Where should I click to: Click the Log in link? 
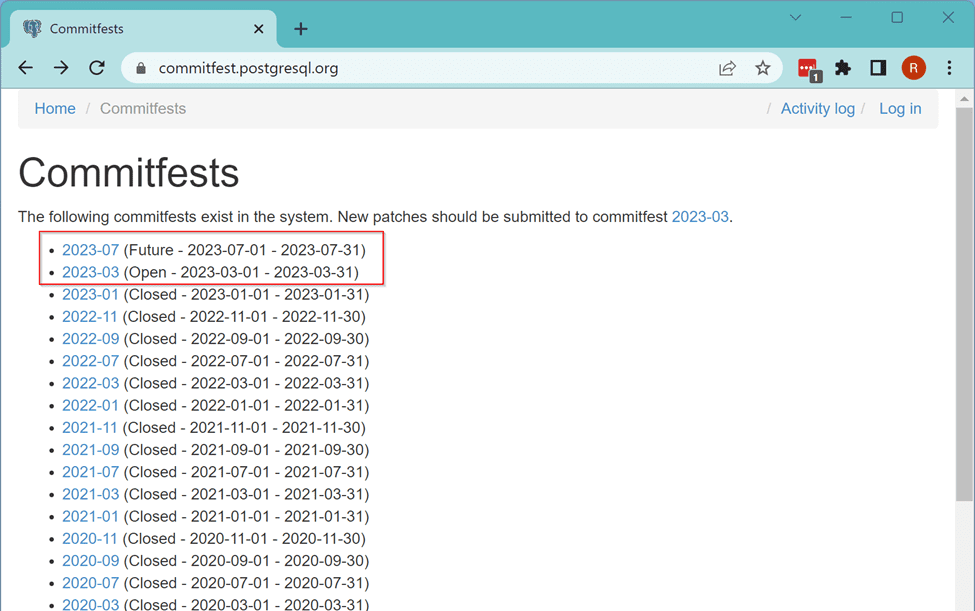900,108
